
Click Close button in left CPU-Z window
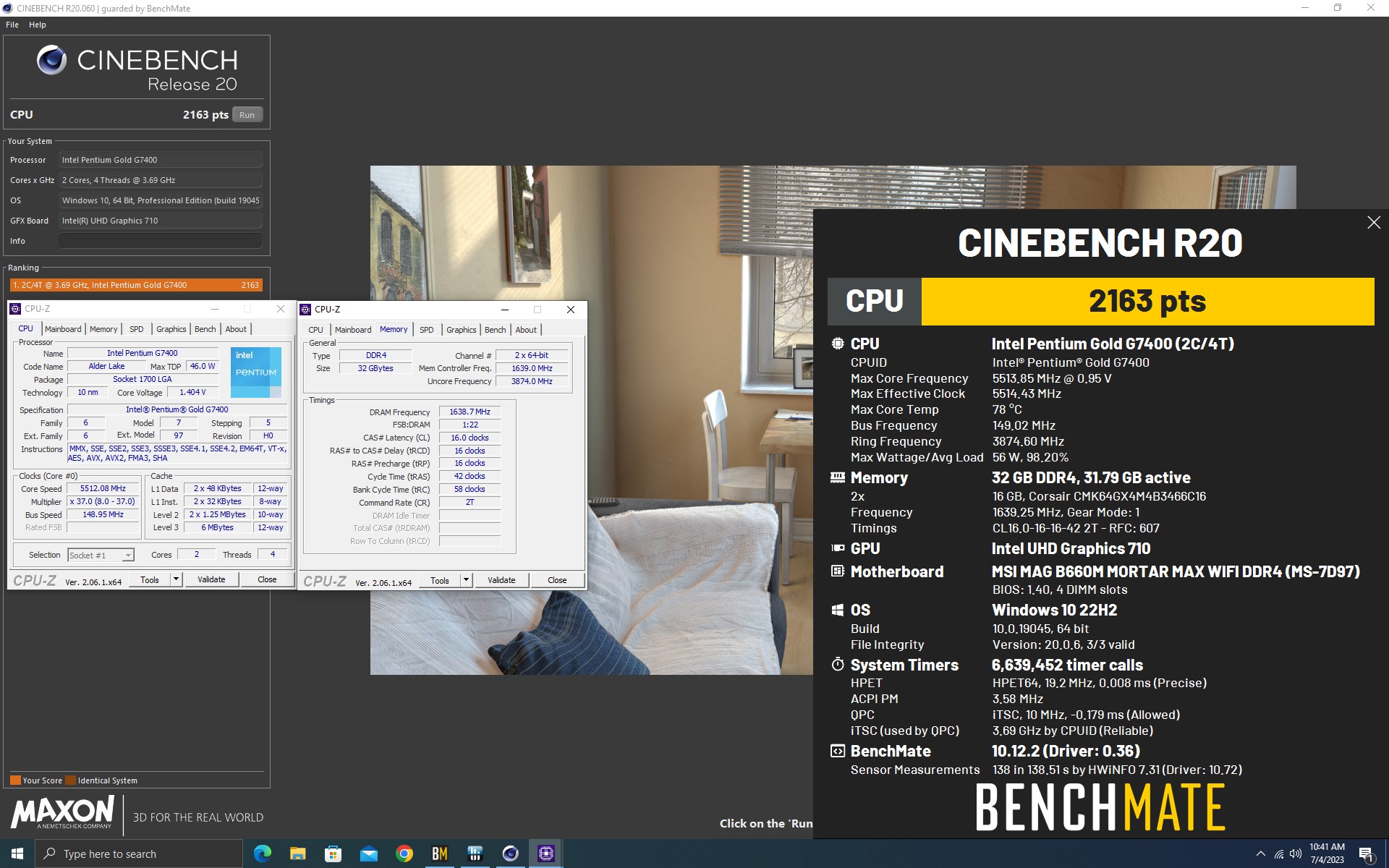tap(267, 579)
